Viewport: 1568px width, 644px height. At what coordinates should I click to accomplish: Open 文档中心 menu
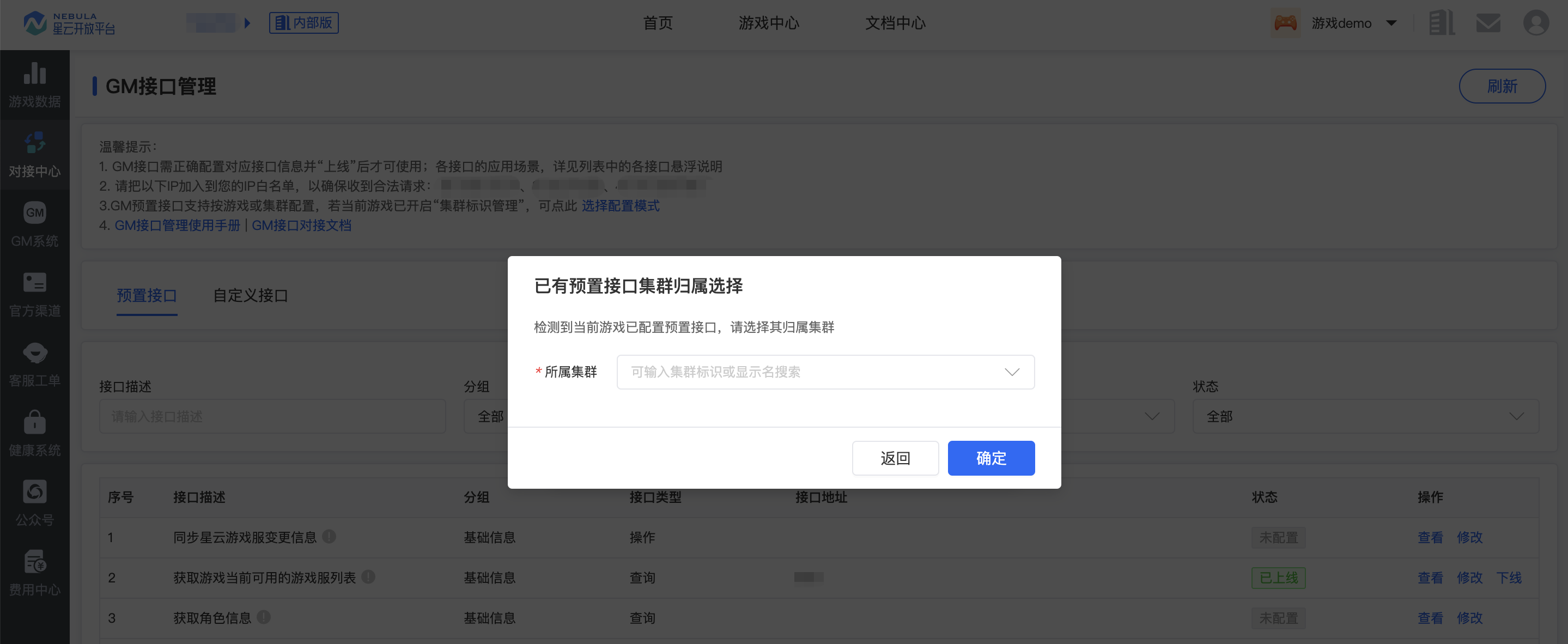coord(895,23)
